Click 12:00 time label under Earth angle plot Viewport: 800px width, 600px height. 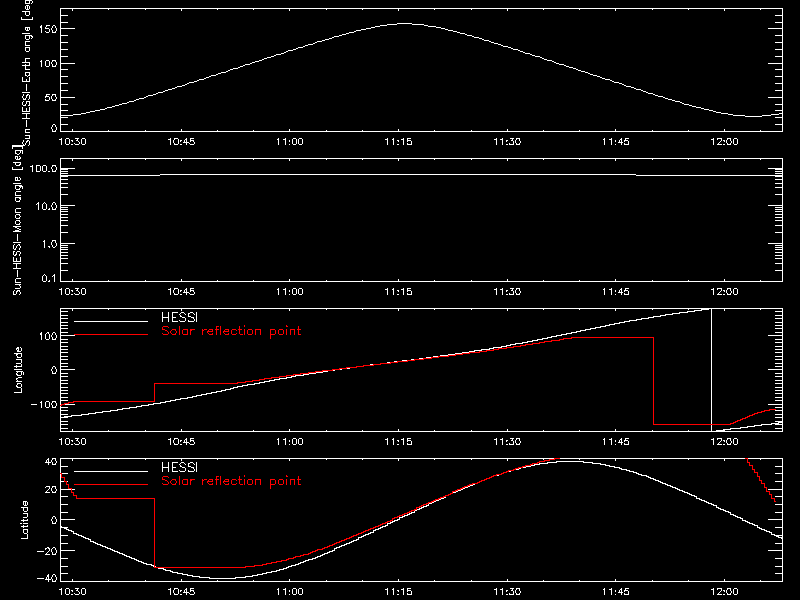point(724,142)
